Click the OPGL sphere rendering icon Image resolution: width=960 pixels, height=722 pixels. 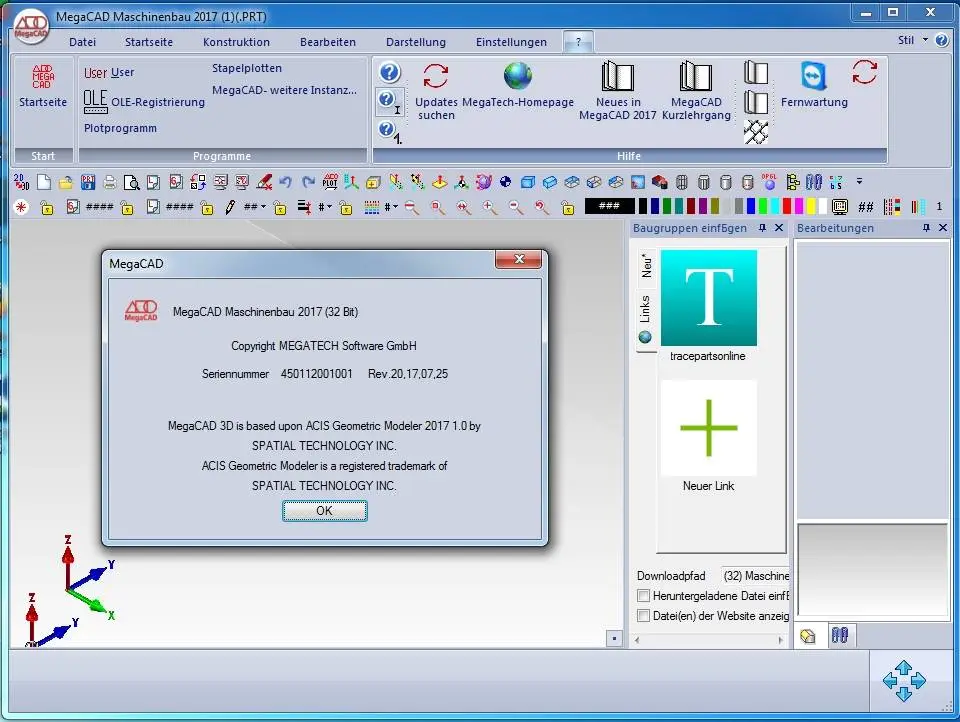click(769, 182)
